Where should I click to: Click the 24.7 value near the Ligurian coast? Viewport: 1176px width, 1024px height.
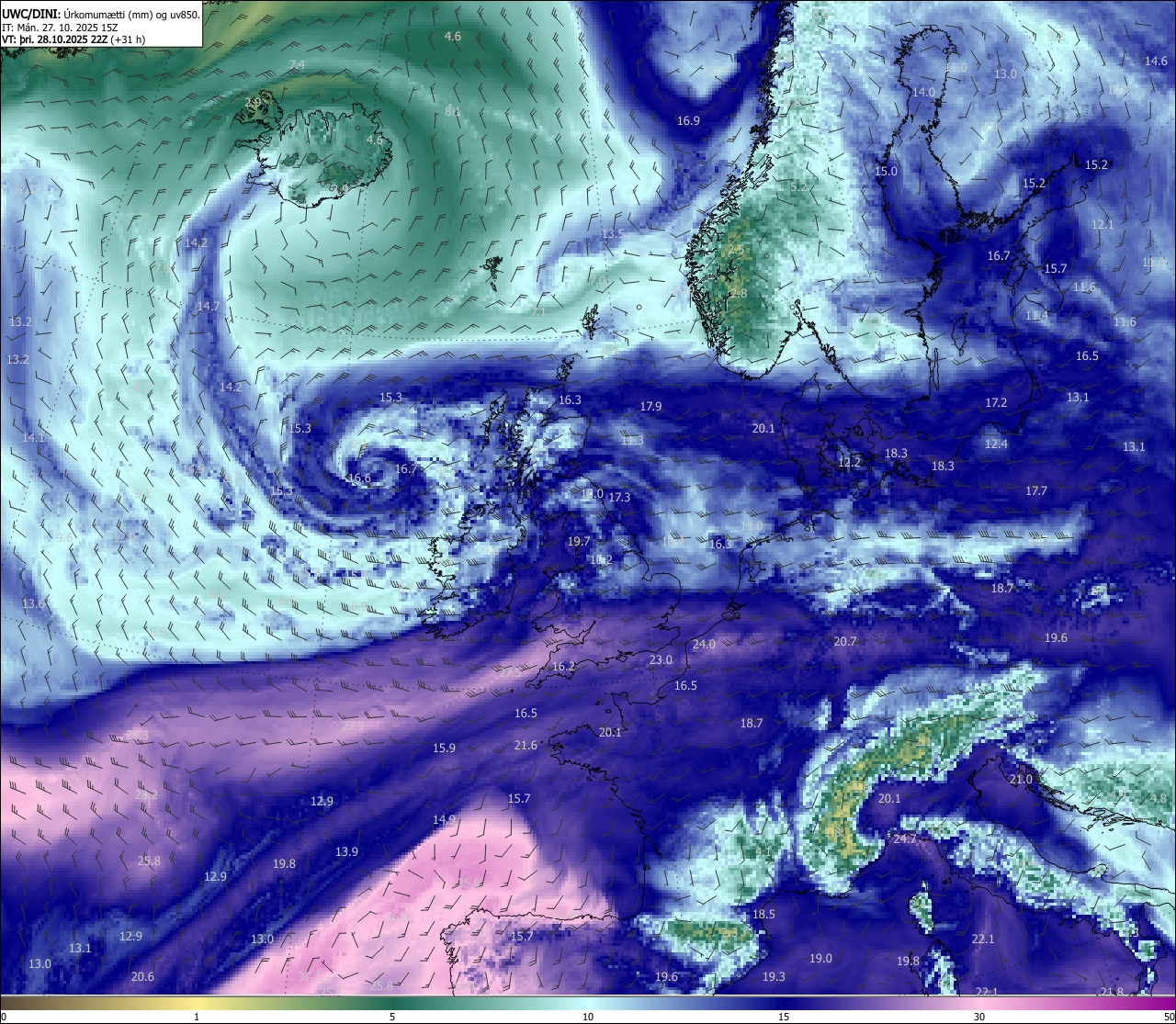(x=905, y=839)
